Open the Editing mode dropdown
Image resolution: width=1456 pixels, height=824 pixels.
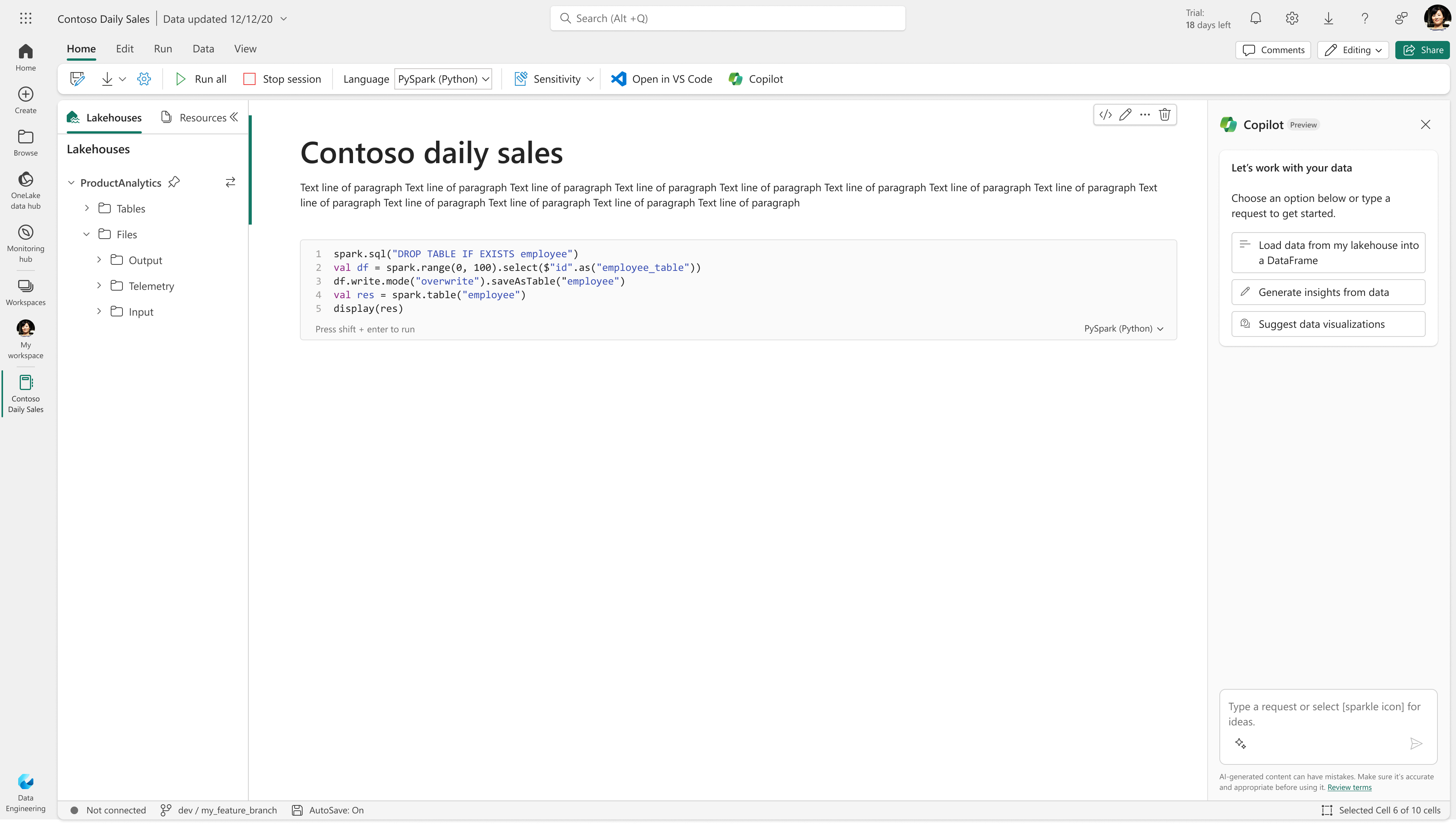coord(1352,50)
